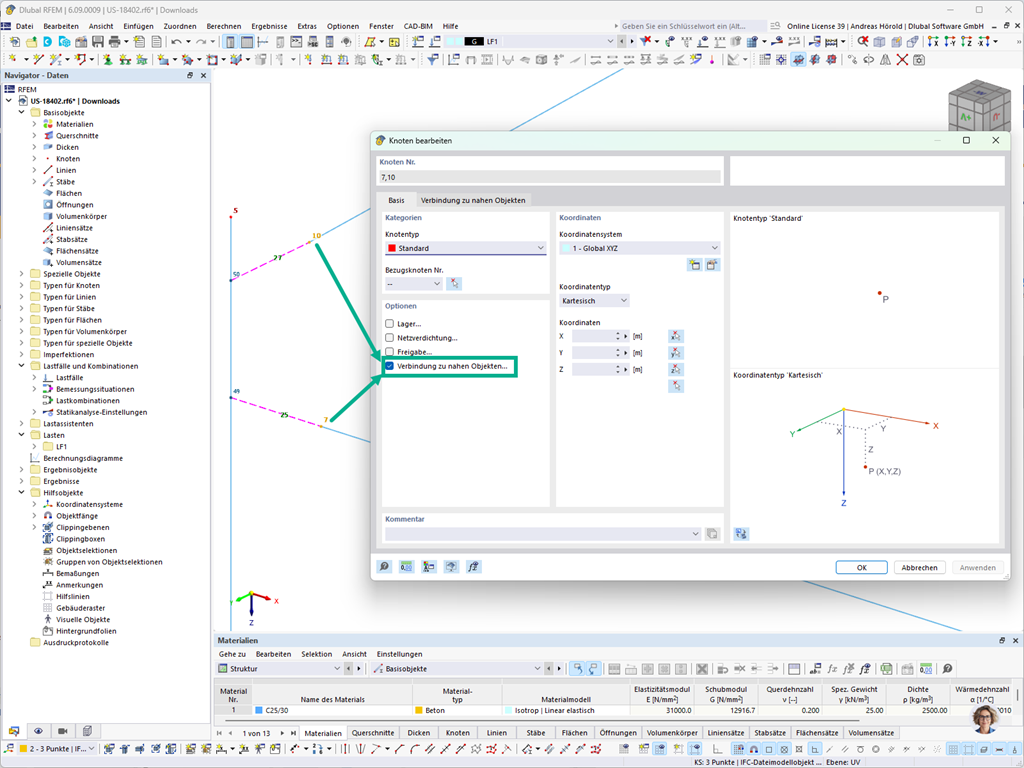Open the Koordinatensystem 1 - Global XYZ dropdown
The image size is (1024, 768).
point(640,248)
